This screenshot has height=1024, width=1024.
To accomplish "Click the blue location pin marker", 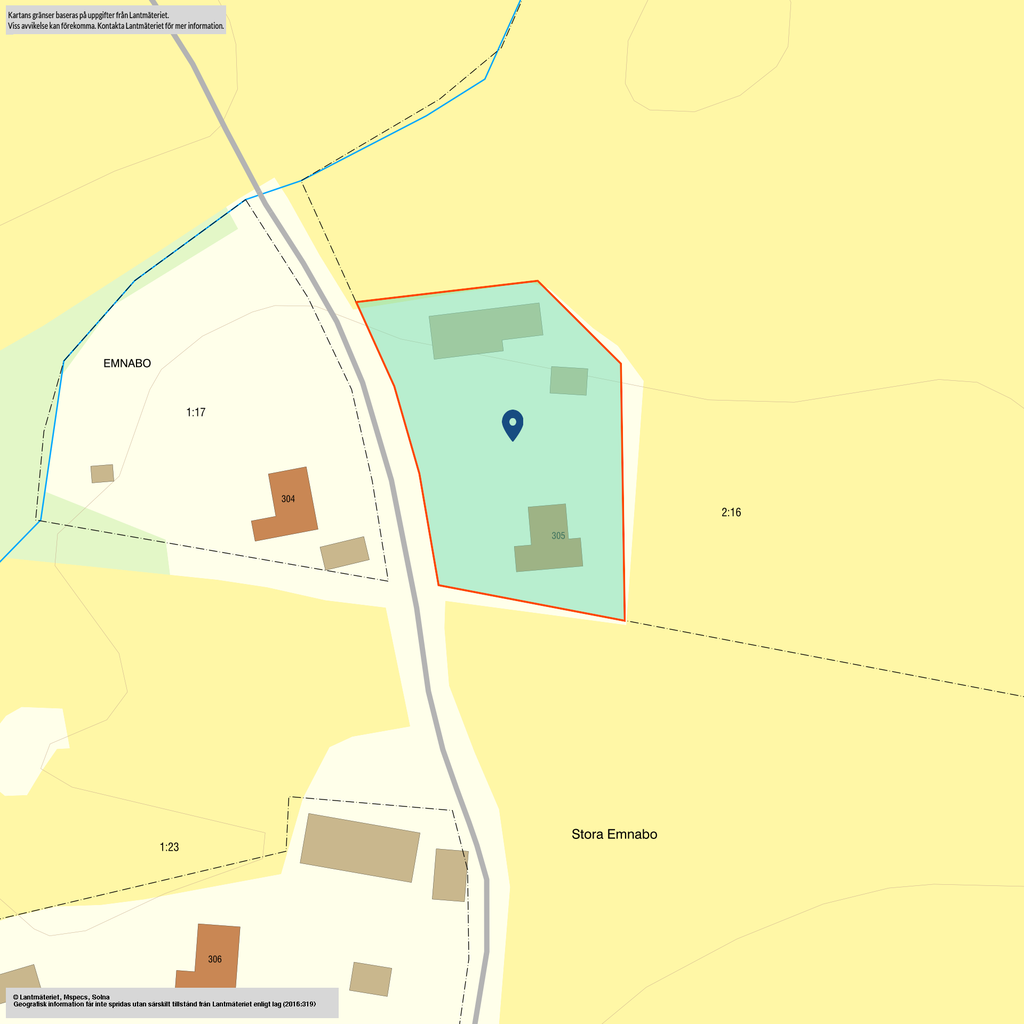I will click(512, 424).
